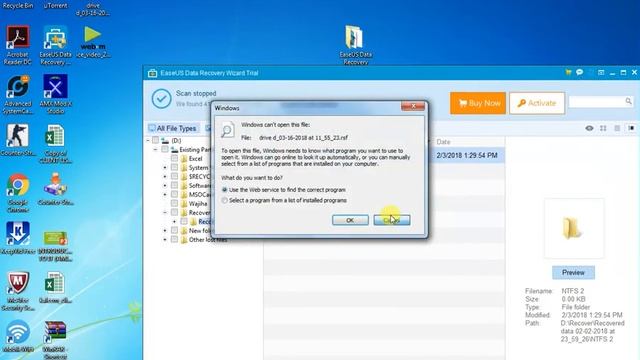Check the (D:) drive checkbox

156,140
